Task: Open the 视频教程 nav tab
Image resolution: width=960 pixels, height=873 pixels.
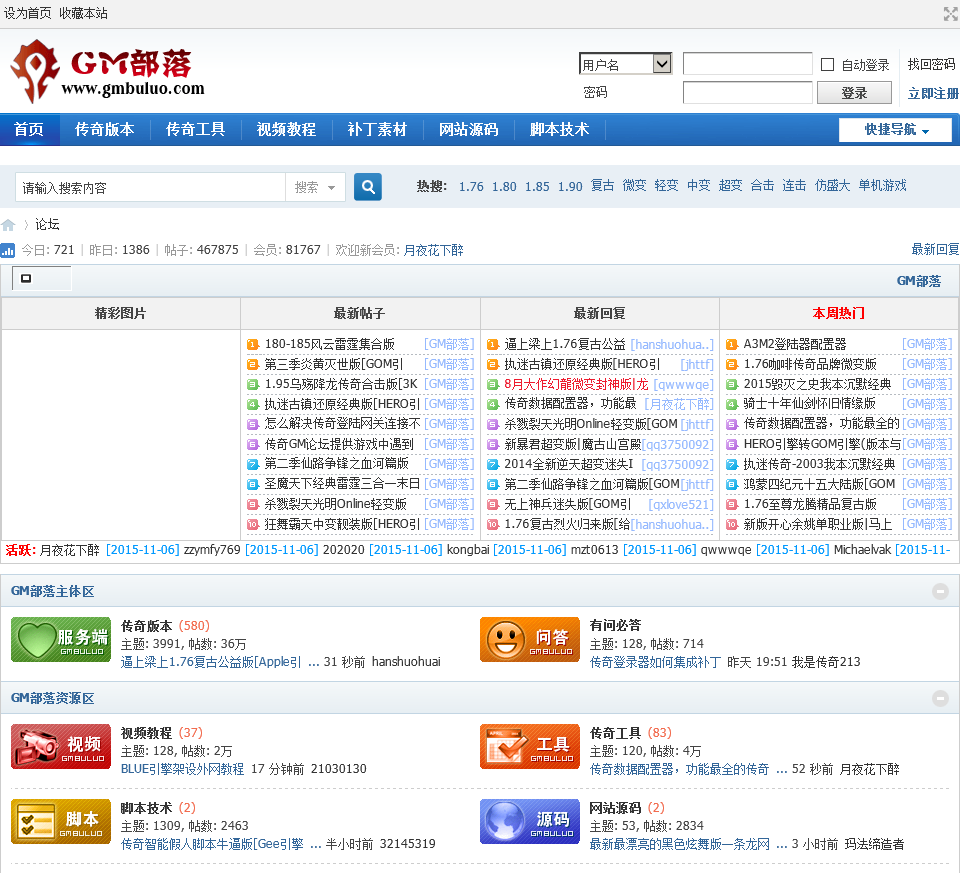Action: pos(287,129)
